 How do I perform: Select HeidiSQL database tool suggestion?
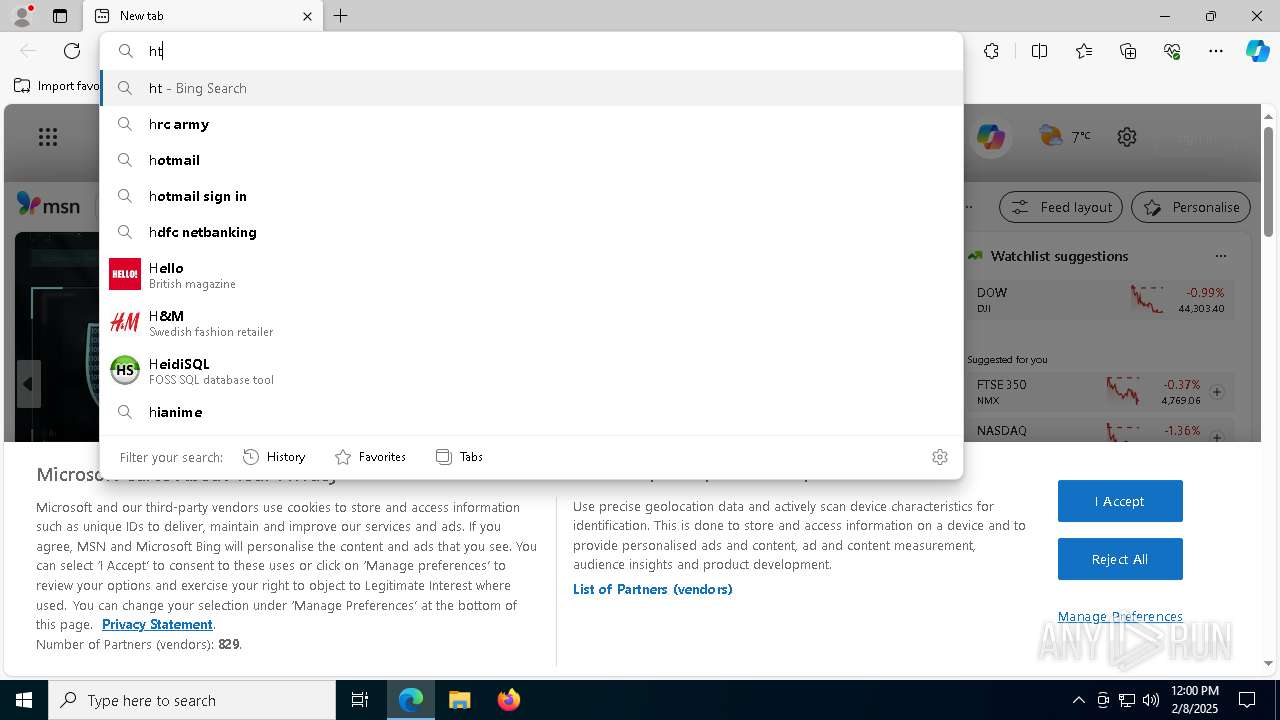pyautogui.click(x=531, y=370)
